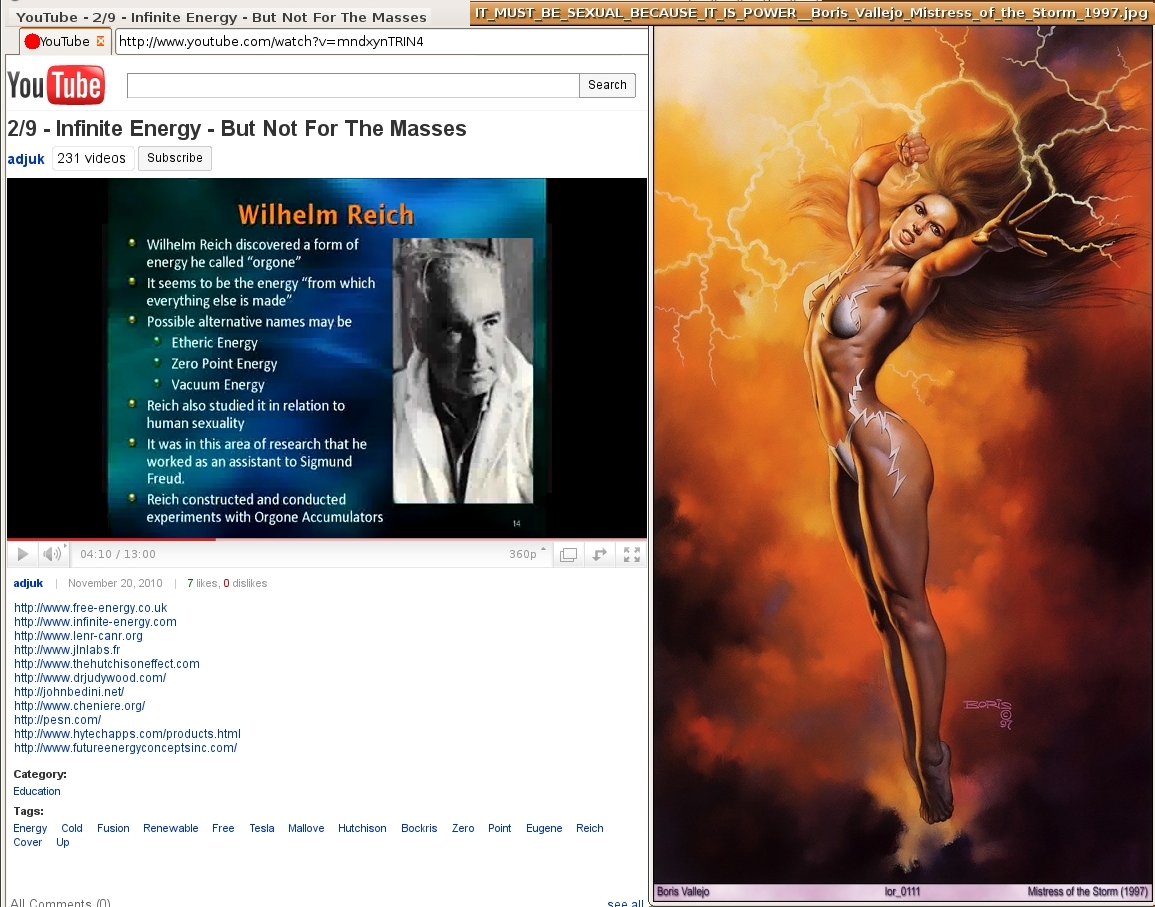Click the browser window title bar text
Image resolution: width=1155 pixels, height=907 pixels.
[221, 16]
